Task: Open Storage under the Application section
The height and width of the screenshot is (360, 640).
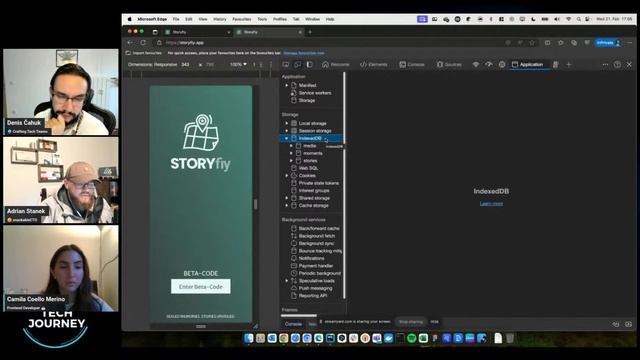Action: (x=307, y=100)
